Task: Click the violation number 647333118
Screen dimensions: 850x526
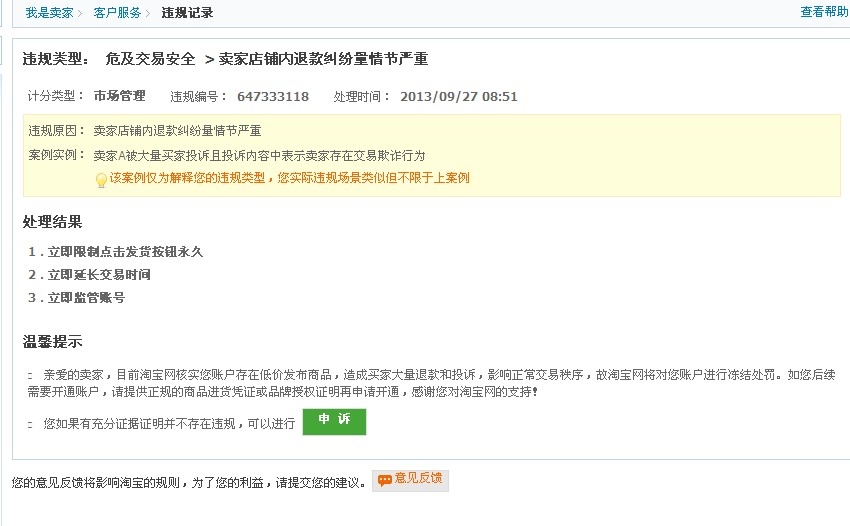Action: coord(273,97)
